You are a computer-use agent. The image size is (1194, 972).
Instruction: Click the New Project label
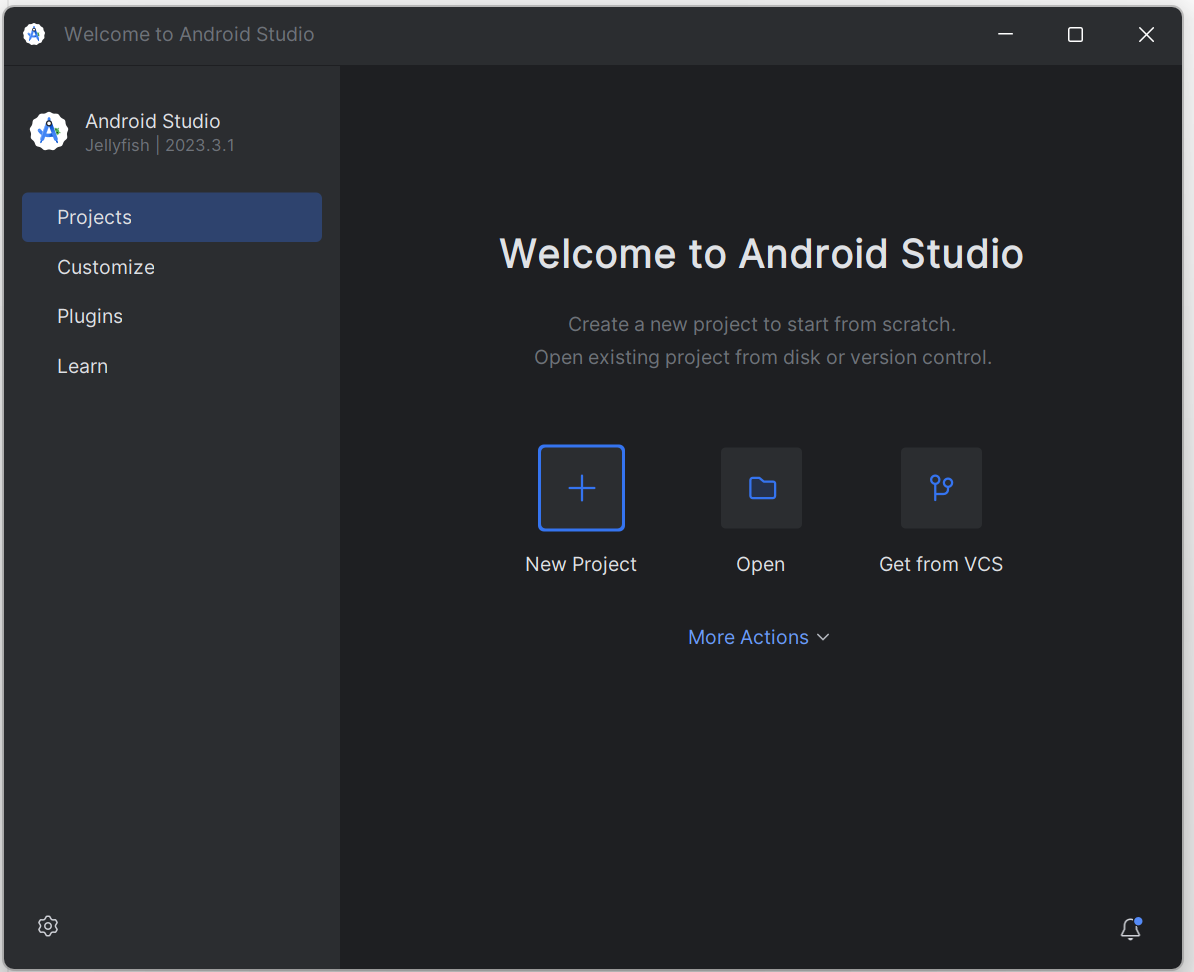tap(581, 564)
